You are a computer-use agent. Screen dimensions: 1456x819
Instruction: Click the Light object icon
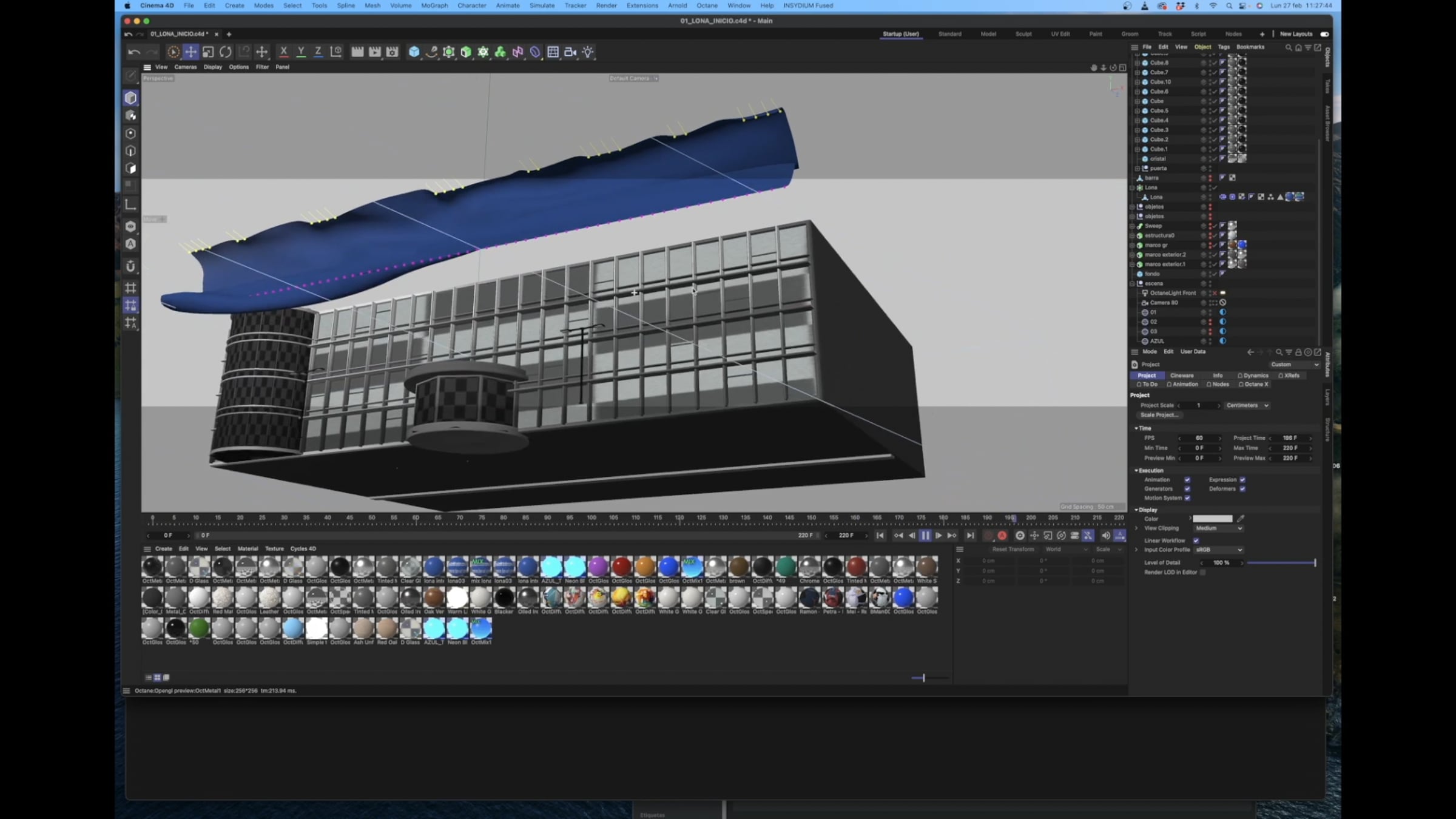click(x=588, y=52)
